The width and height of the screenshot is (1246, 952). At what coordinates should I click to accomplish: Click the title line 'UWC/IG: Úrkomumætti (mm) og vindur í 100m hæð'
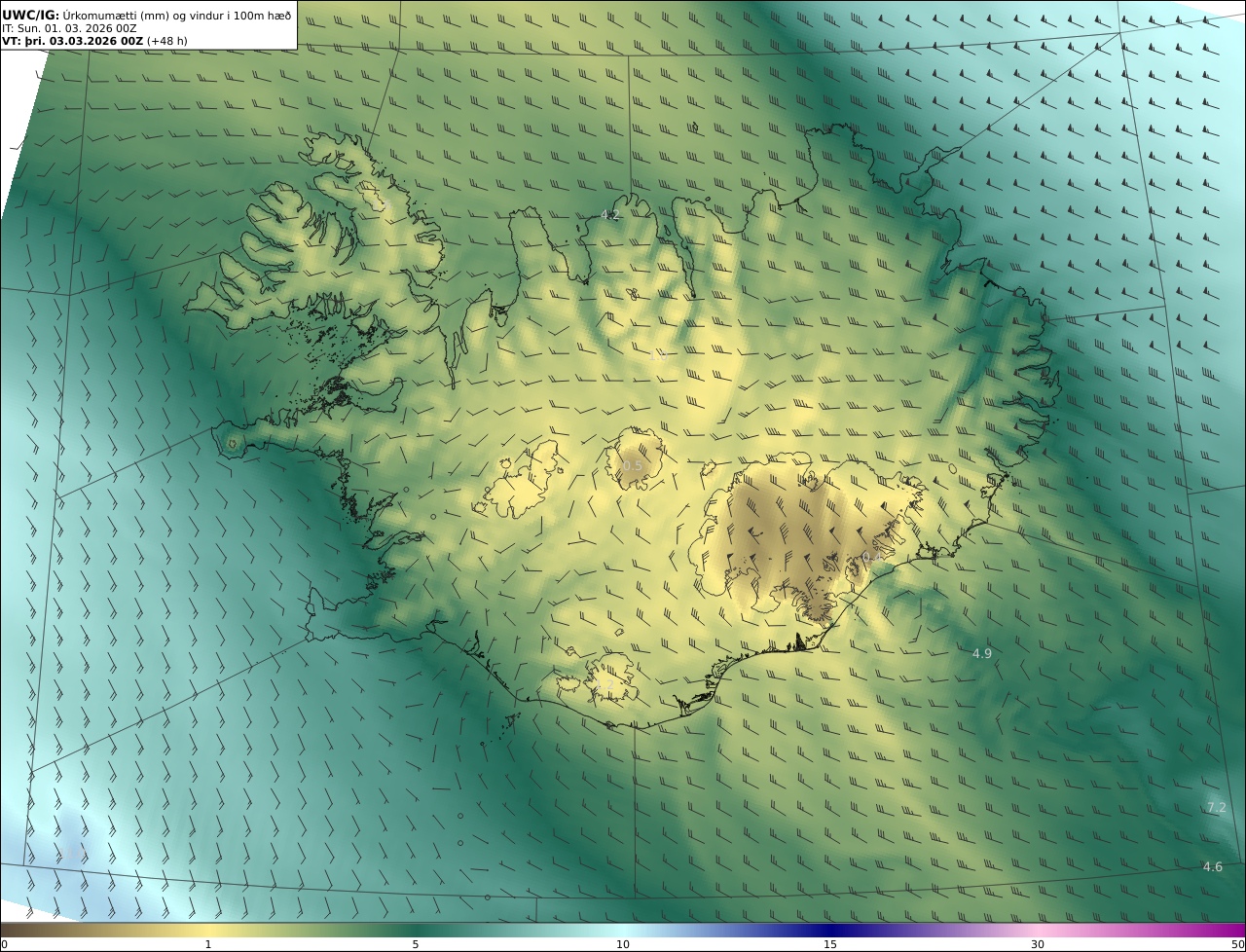click(146, 15)
